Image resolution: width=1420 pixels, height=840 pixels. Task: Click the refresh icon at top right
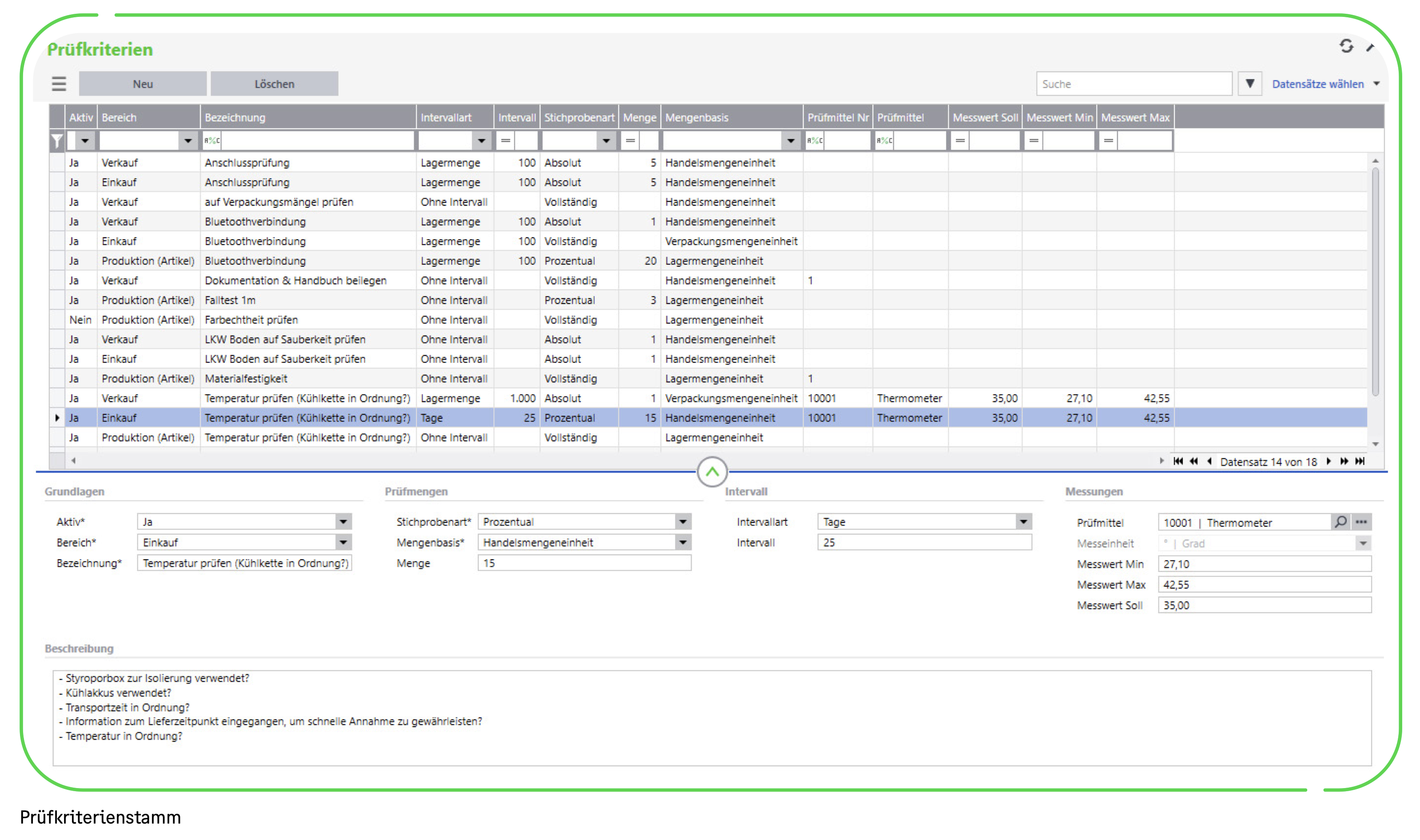pos(1346,47)
